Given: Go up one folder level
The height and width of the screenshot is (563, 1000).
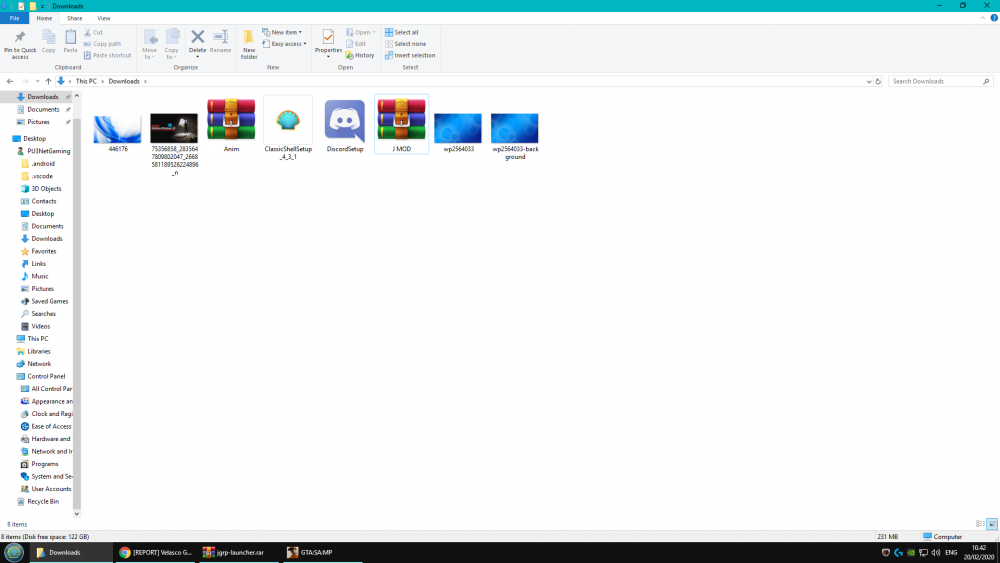Looking at the screenshot, I should pos(48,81).
